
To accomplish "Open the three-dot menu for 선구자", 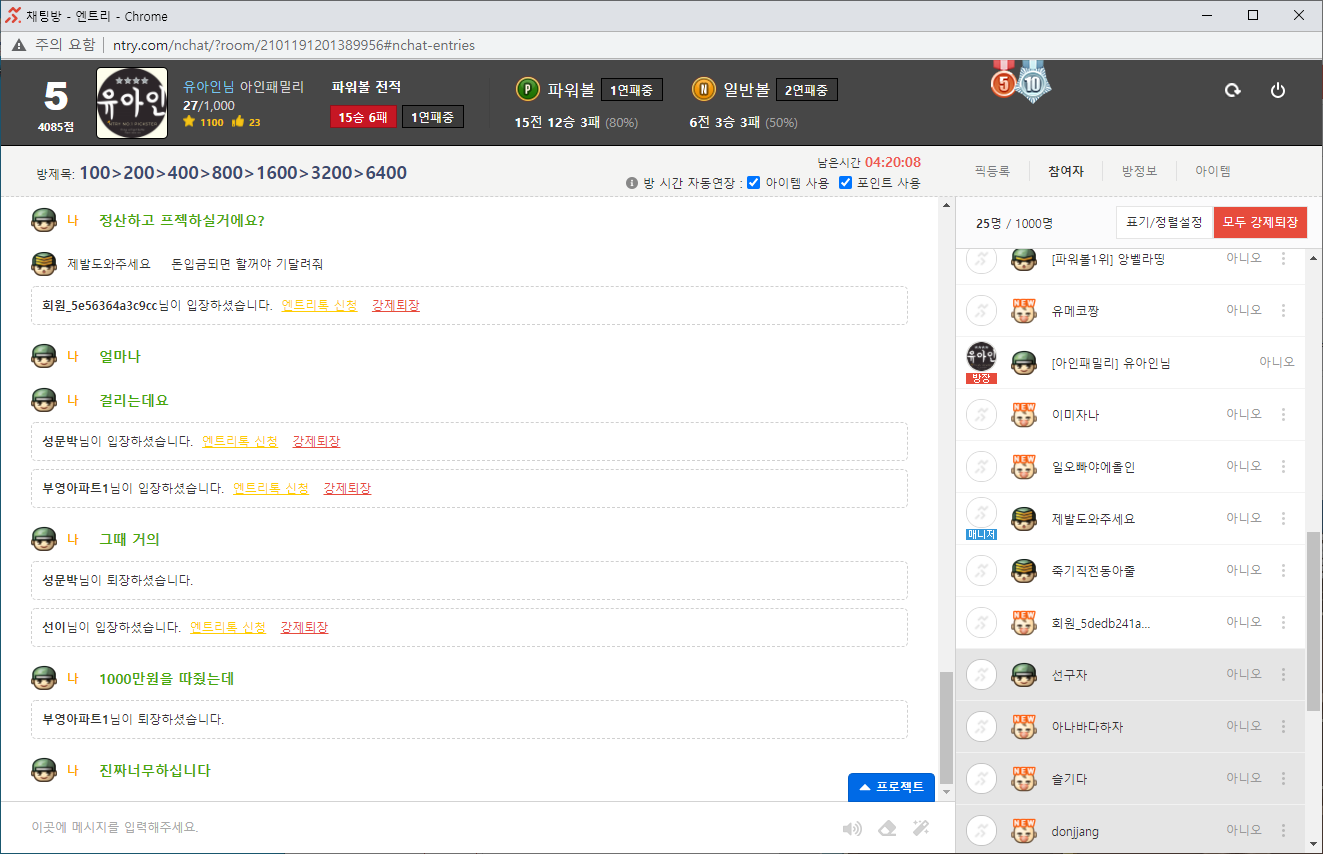I will 1284,675.
